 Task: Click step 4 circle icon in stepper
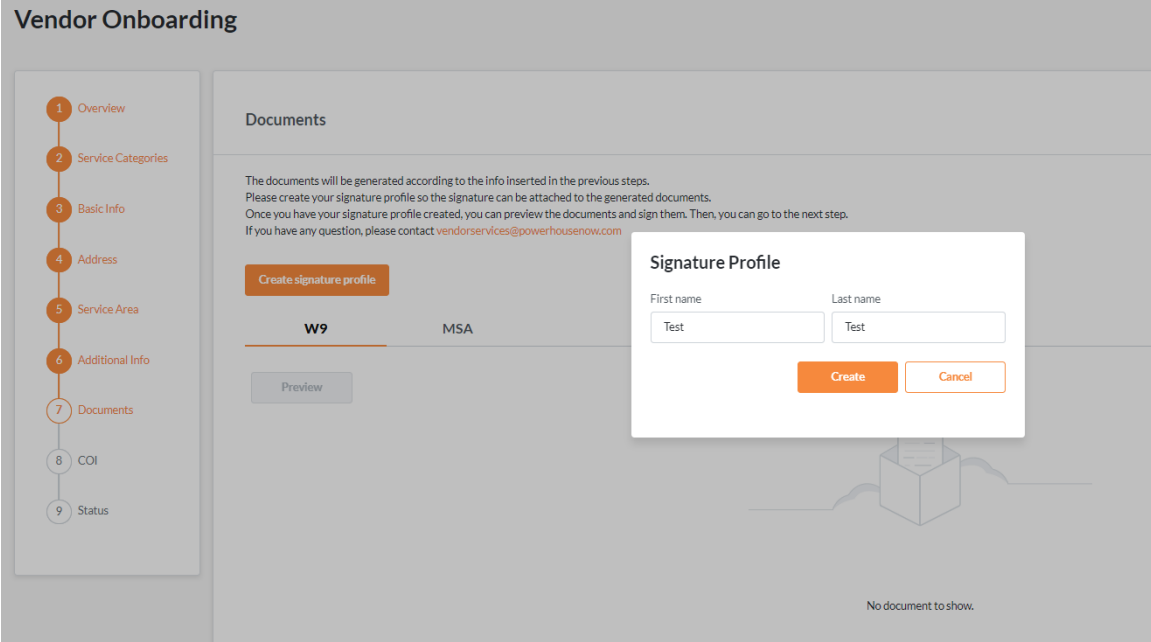[59, 260]
